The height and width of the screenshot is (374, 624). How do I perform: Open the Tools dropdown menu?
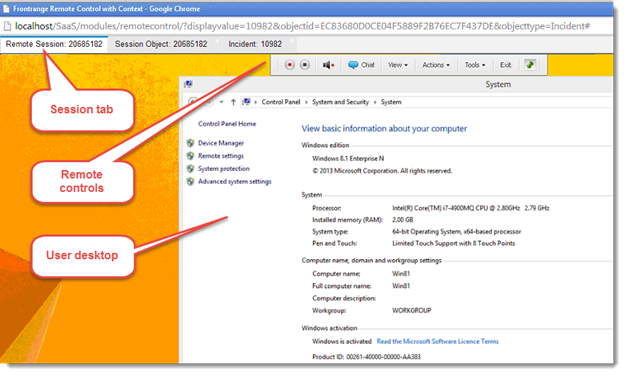coord(475,65)
